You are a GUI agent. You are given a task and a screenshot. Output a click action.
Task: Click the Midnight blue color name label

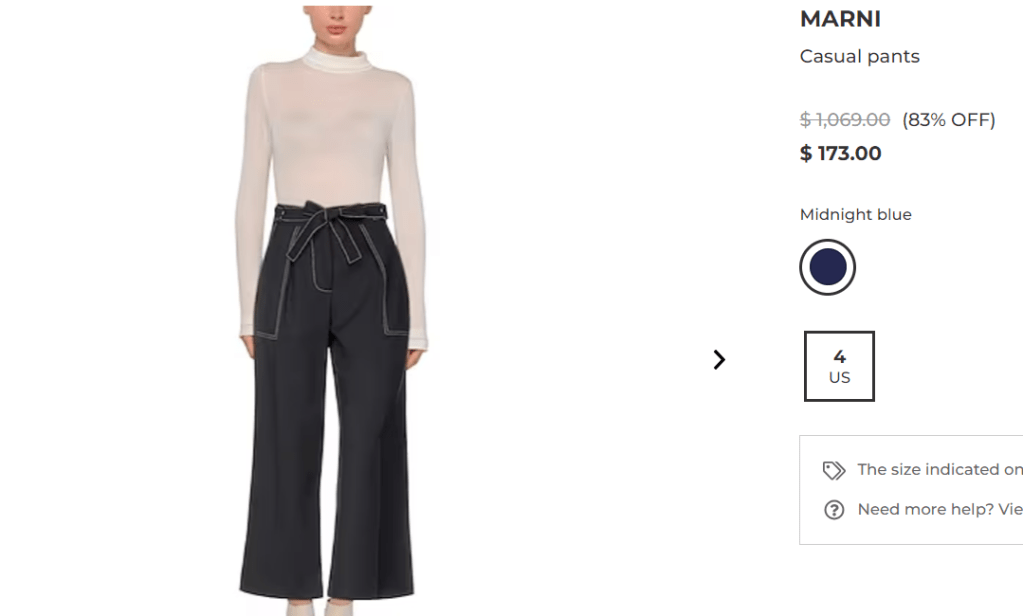(x=855, y=215)
